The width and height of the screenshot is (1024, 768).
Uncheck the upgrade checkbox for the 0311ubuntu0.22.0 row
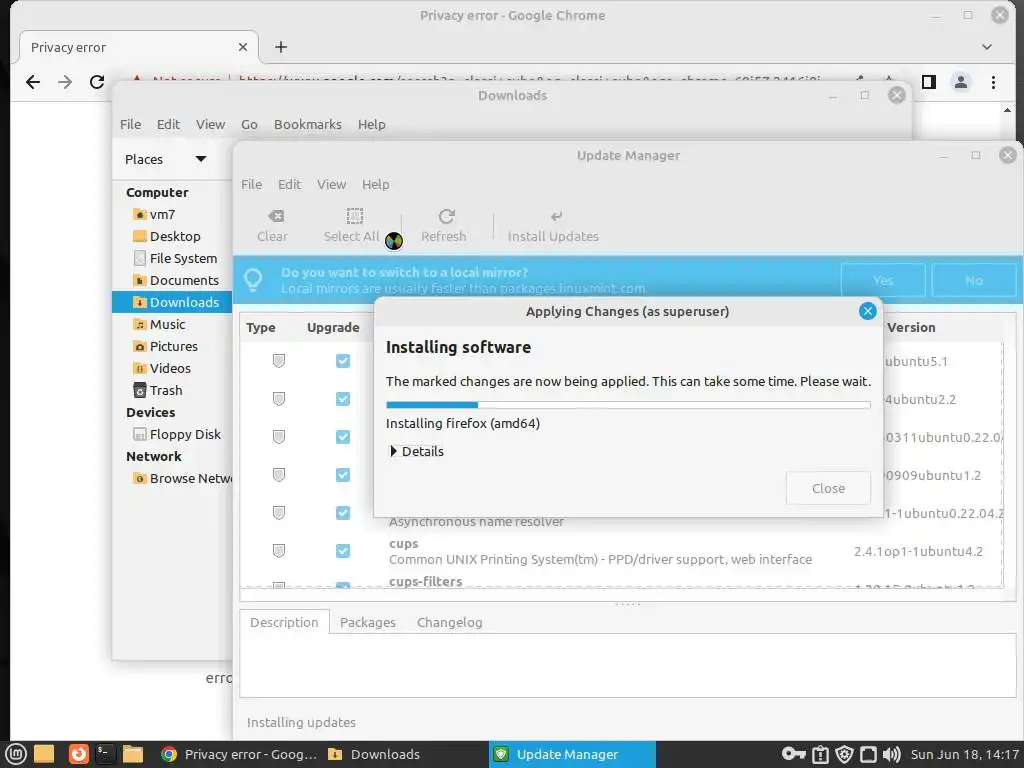[343, 437]
